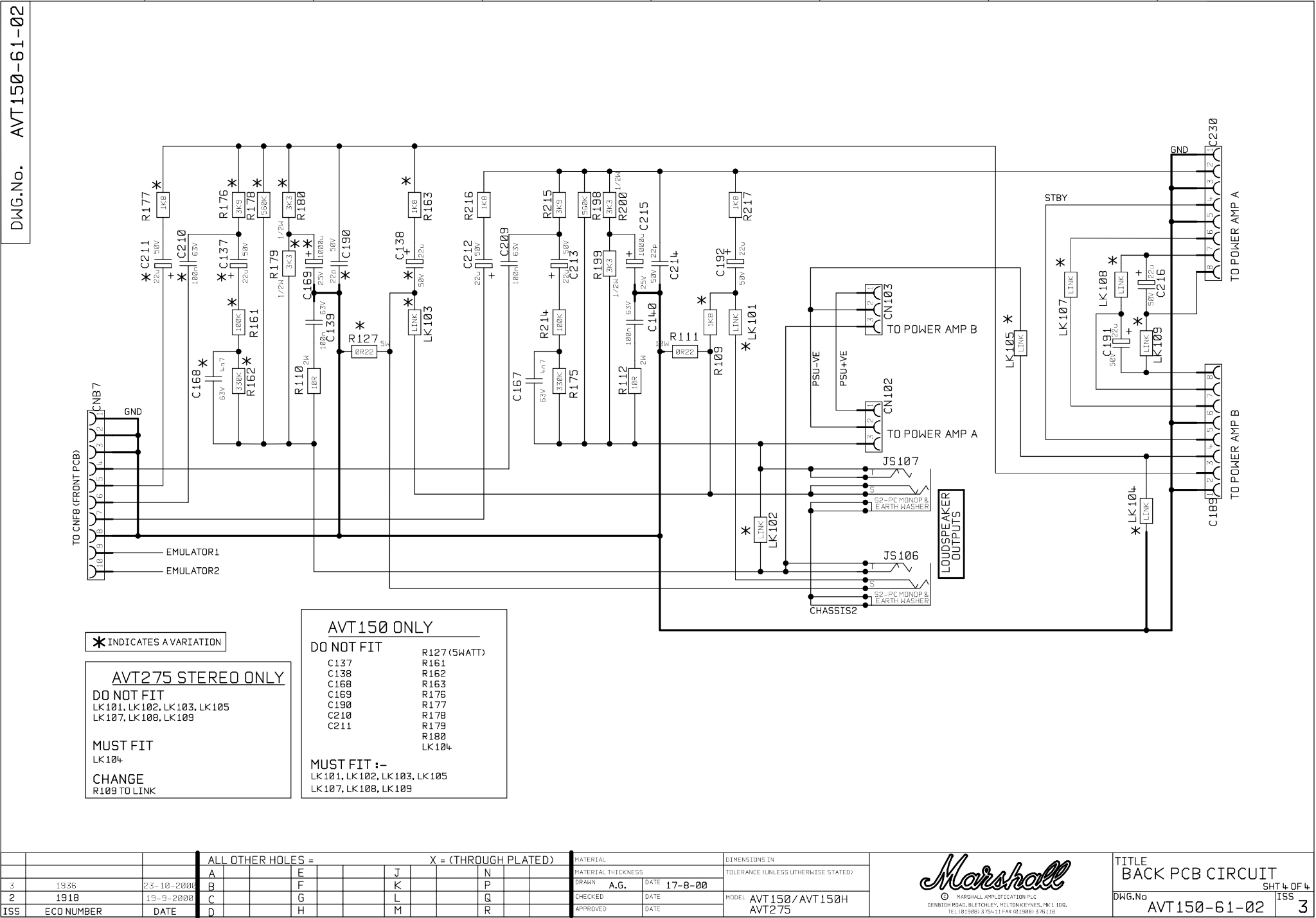Click the AVT275 STEREO ONLY heading
This screenshot has width=1316, height=918.
(198, 678)
